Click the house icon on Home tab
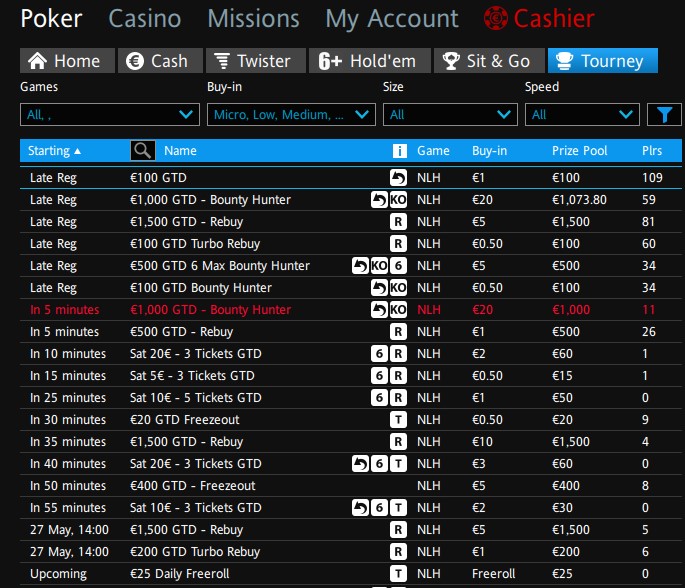This screenshot has height=588, width=685. pyautogui.click(x=38, y=61)
